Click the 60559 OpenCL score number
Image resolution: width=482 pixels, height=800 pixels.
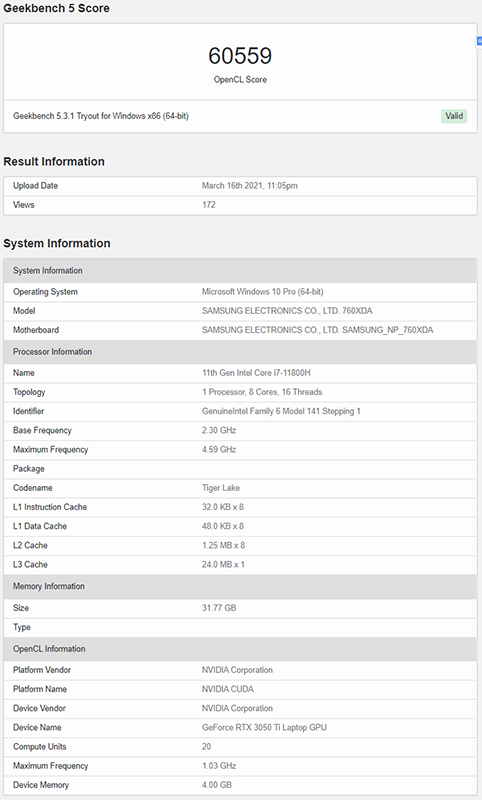click(240, 56)
